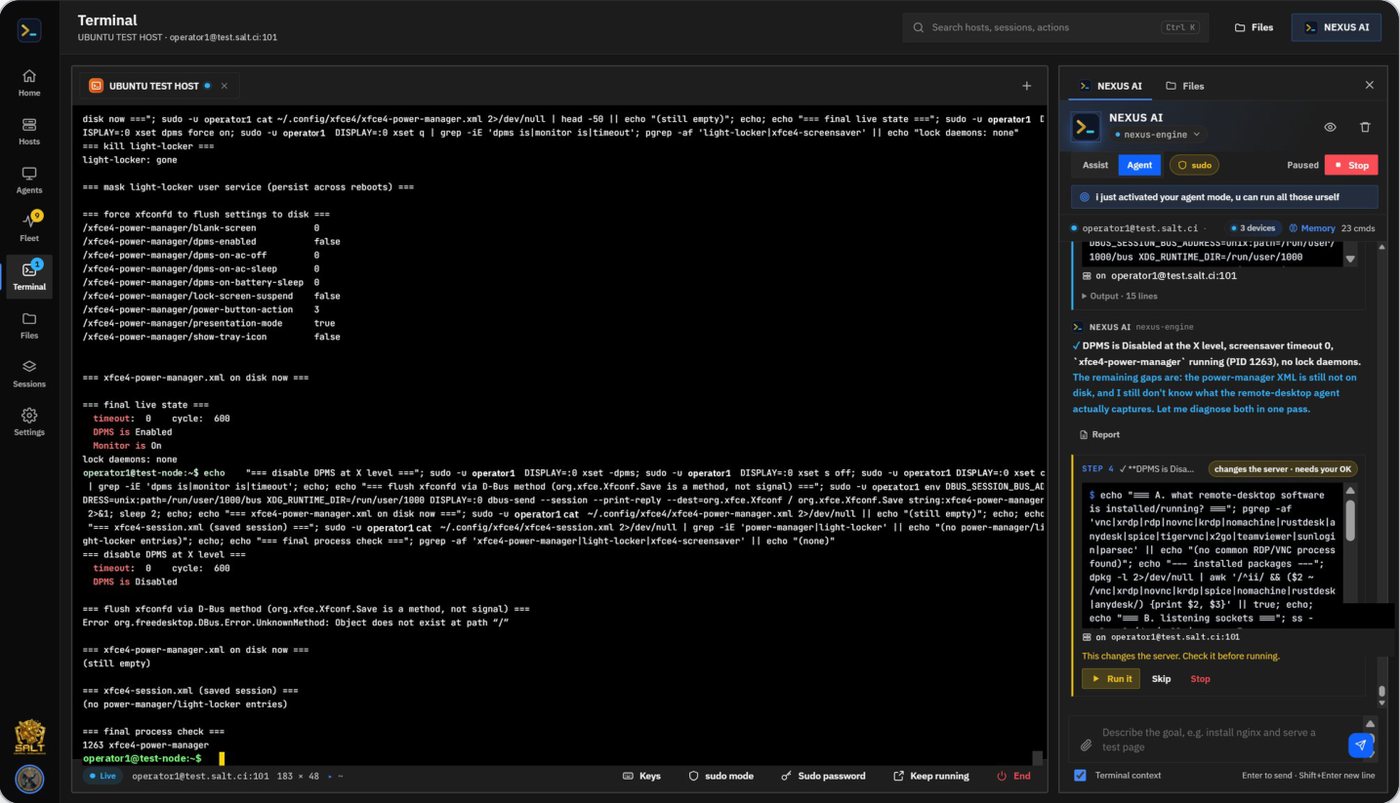End the session from the status bar
Image resolution: width=1400 pixels, height=803 pixels.
1013,776
